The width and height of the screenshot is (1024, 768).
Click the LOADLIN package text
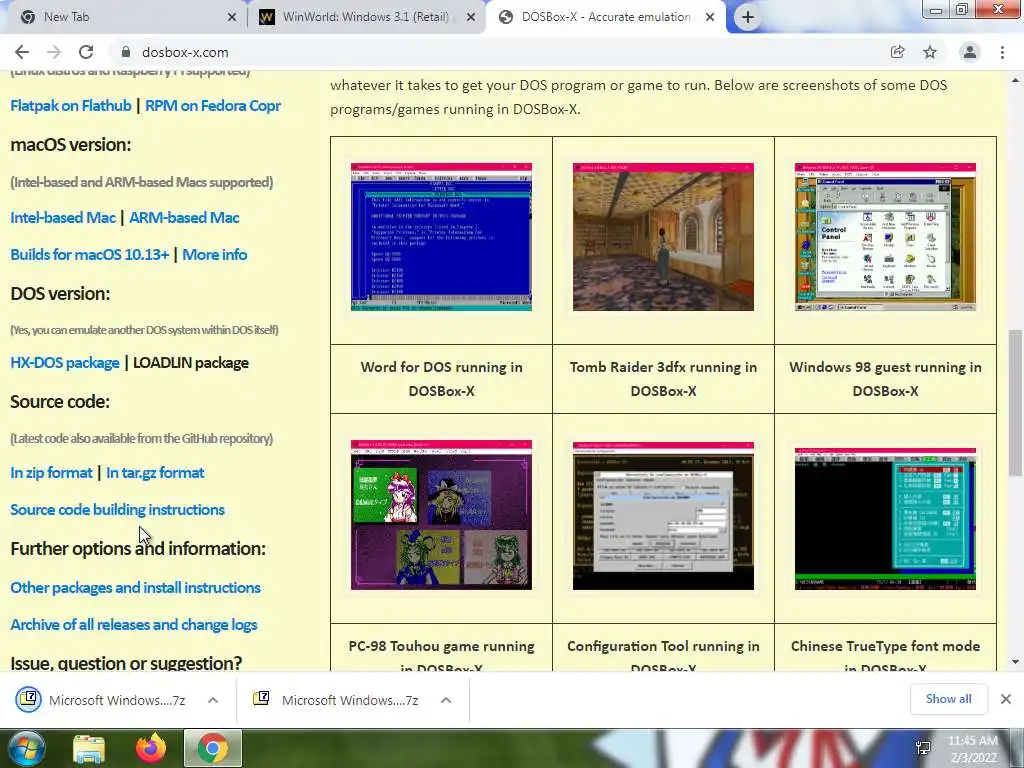pyautogui.click(x=191, y=362)
